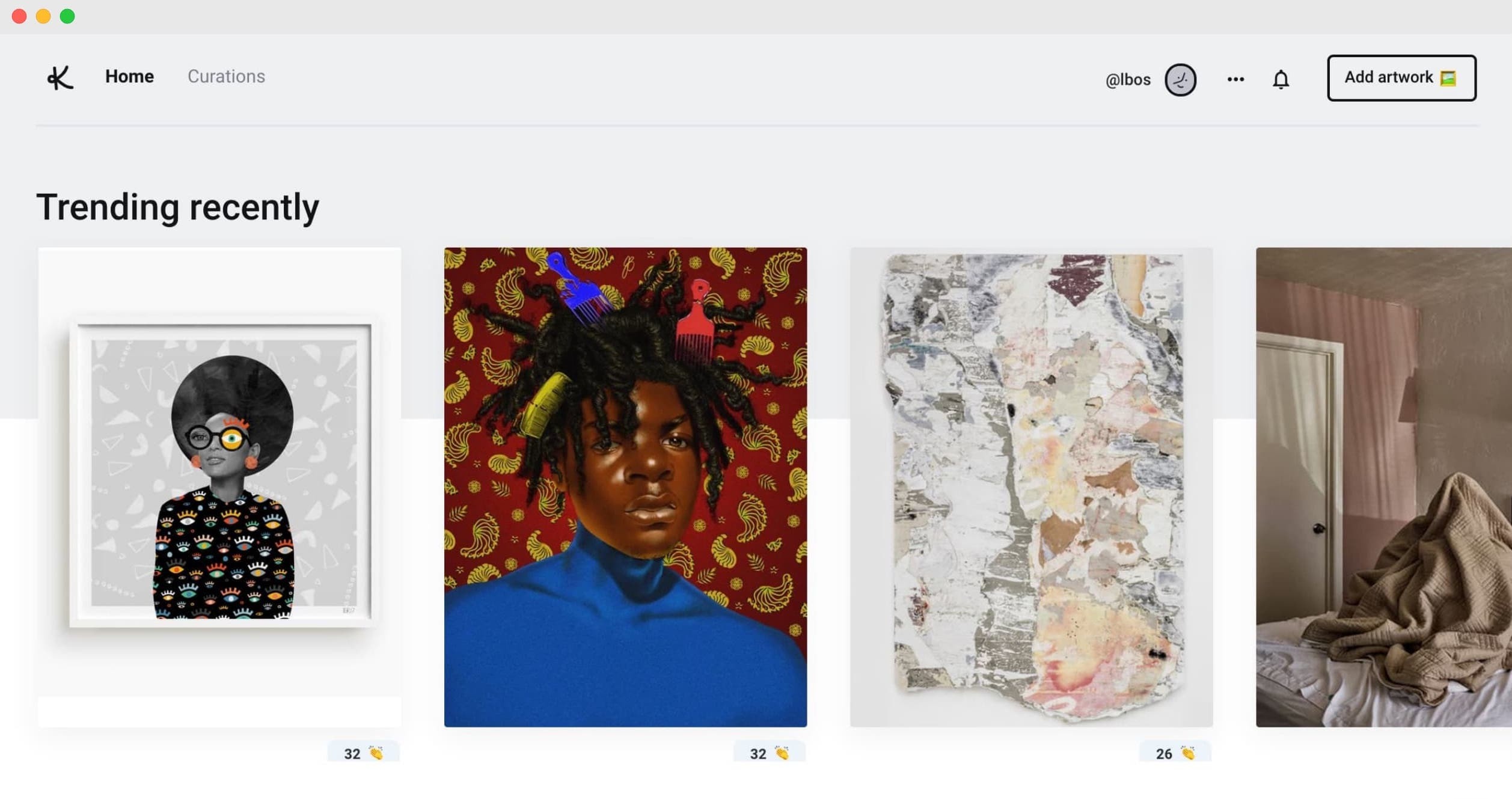Click the Trending recently heading
1512x799 pixels.
point(178,207)
